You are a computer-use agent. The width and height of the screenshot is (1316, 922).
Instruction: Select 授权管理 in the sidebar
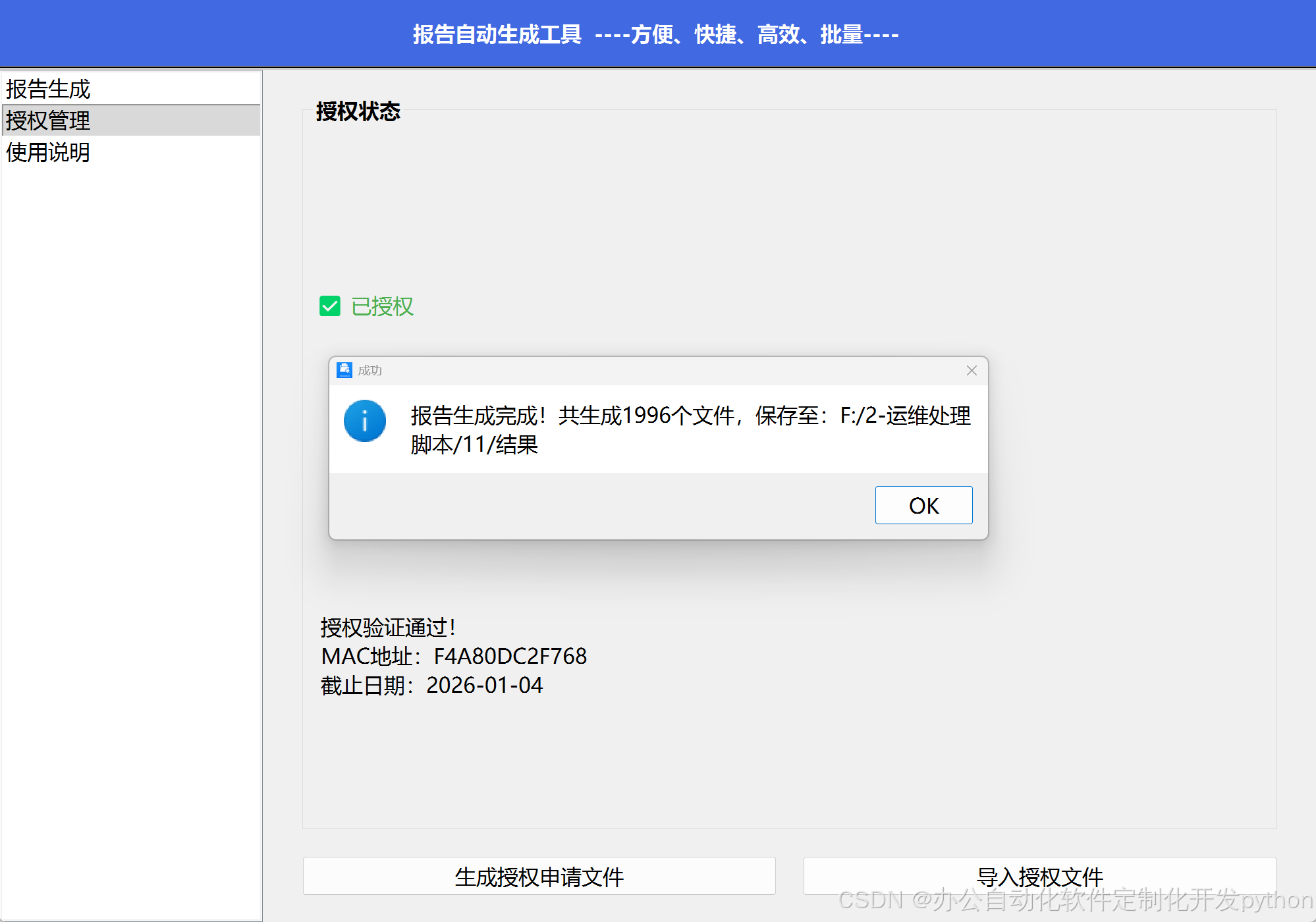click(48, 121)
